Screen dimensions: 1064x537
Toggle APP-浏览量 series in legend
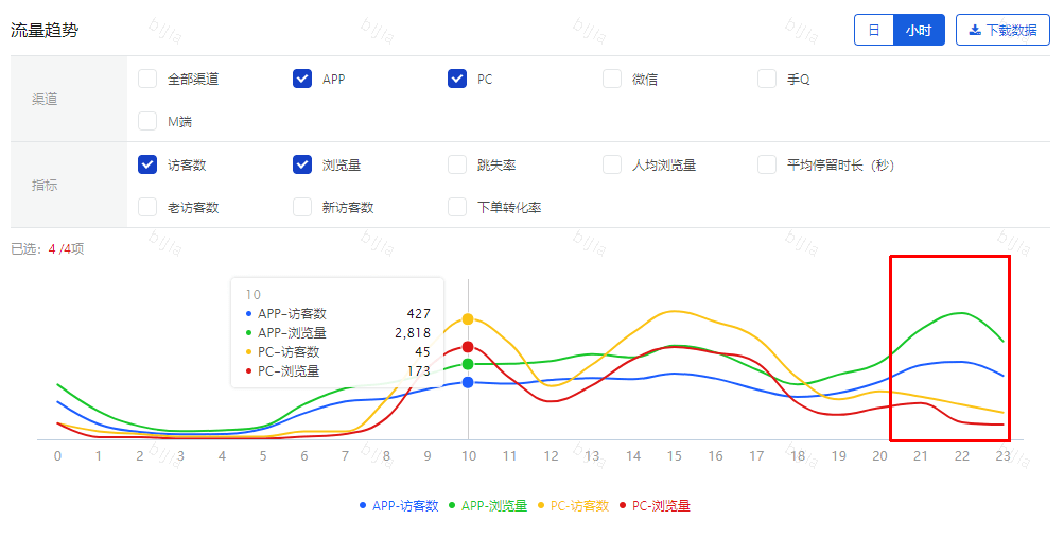point(488,506)
